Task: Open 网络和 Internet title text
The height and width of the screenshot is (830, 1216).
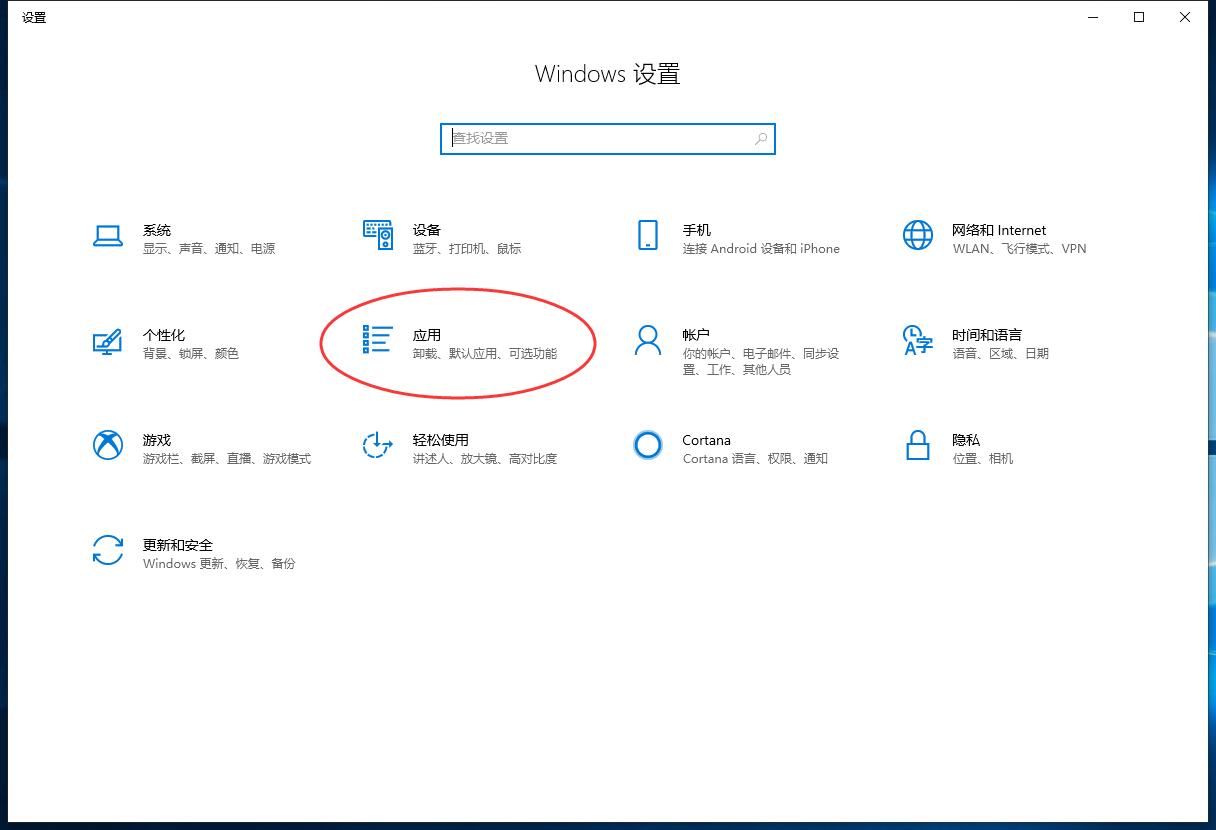Action: [x=999, y=230]
